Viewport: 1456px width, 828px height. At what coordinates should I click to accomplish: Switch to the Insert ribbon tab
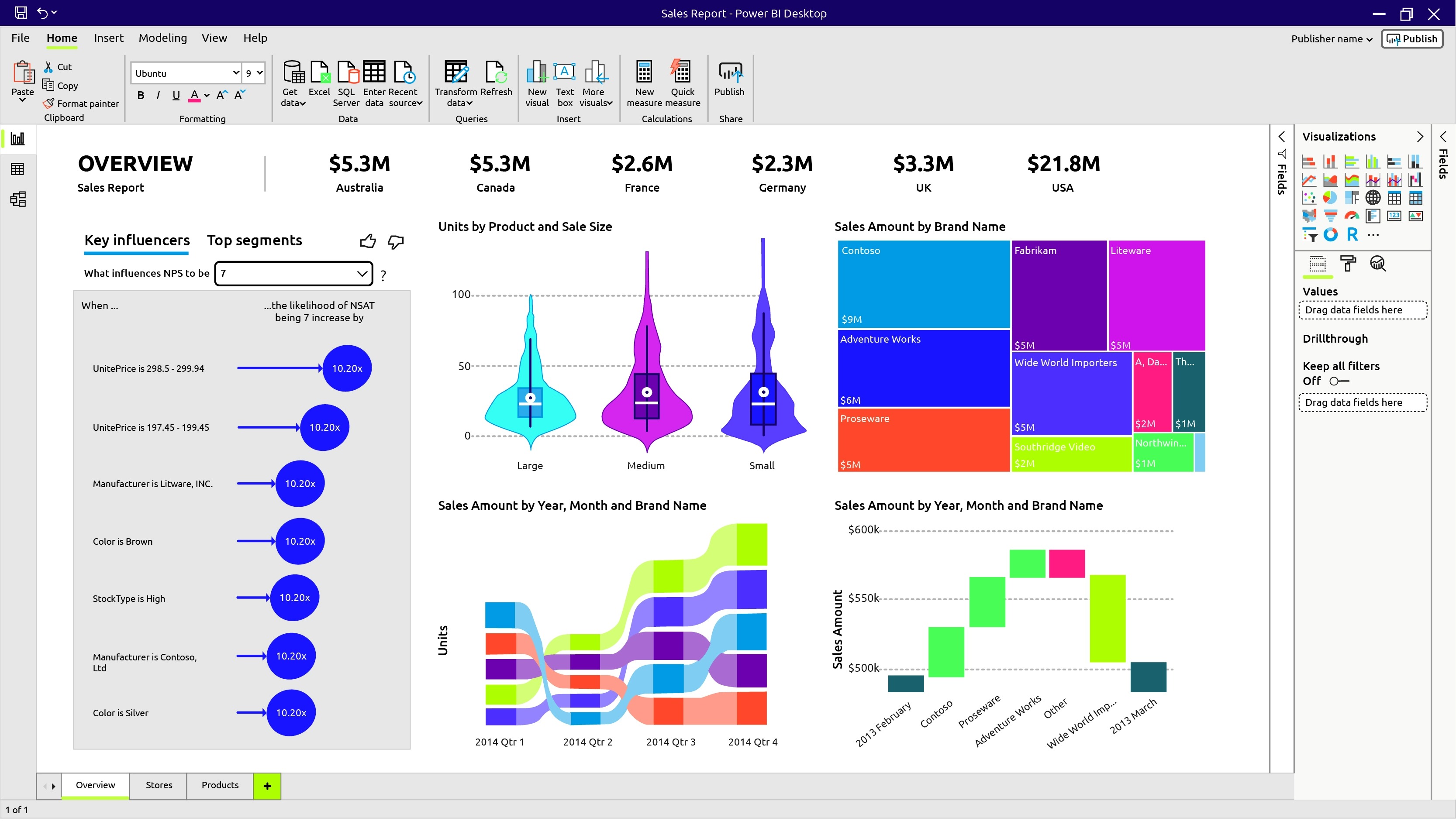point(109,38)
